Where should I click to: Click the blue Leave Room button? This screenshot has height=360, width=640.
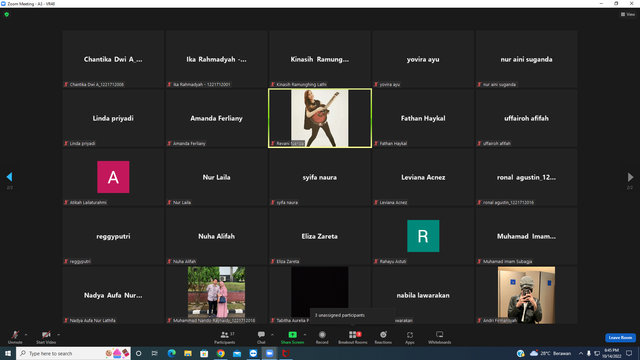[620, 338]
